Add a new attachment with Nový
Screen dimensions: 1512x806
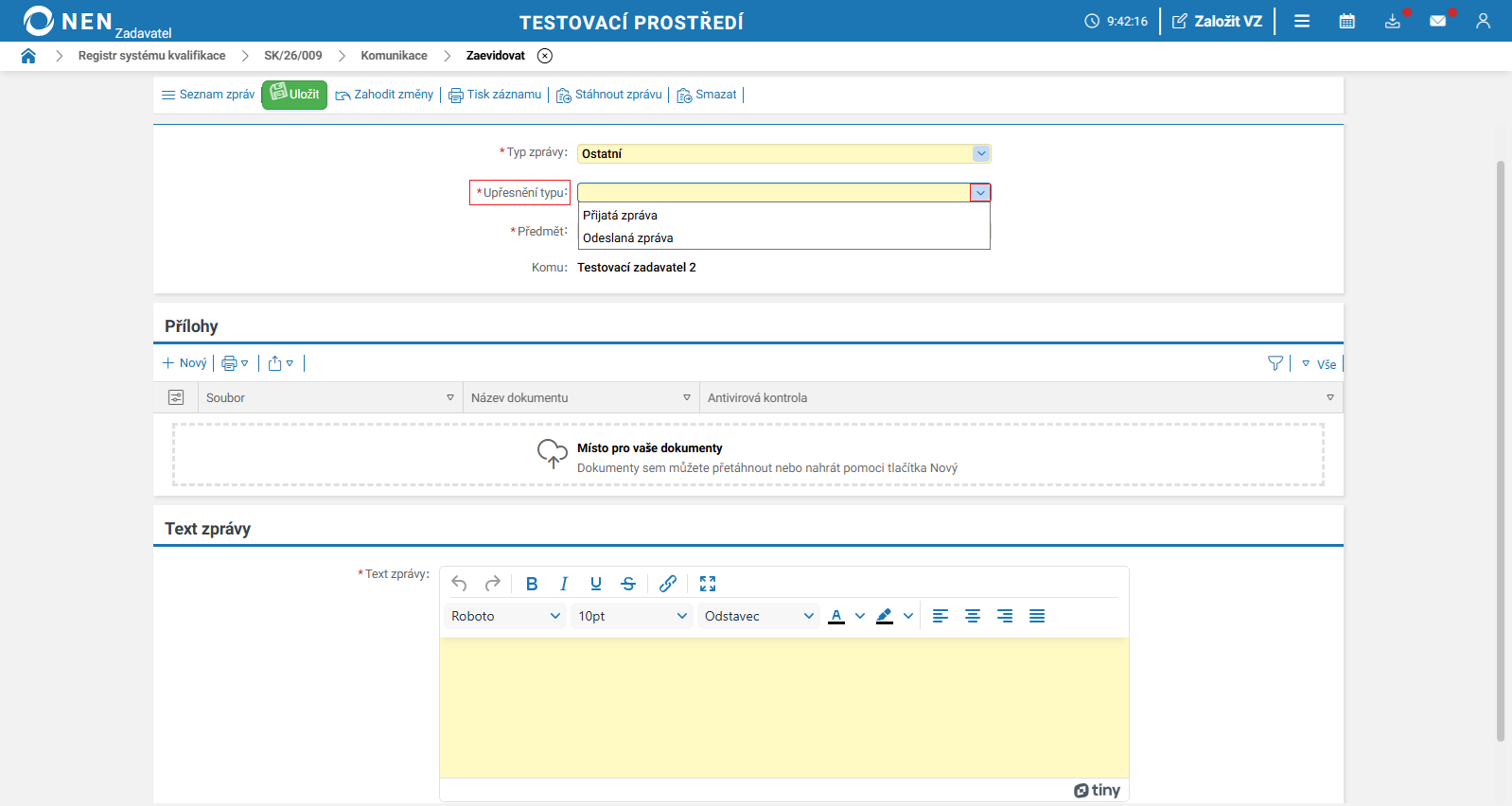click(185, 363)
